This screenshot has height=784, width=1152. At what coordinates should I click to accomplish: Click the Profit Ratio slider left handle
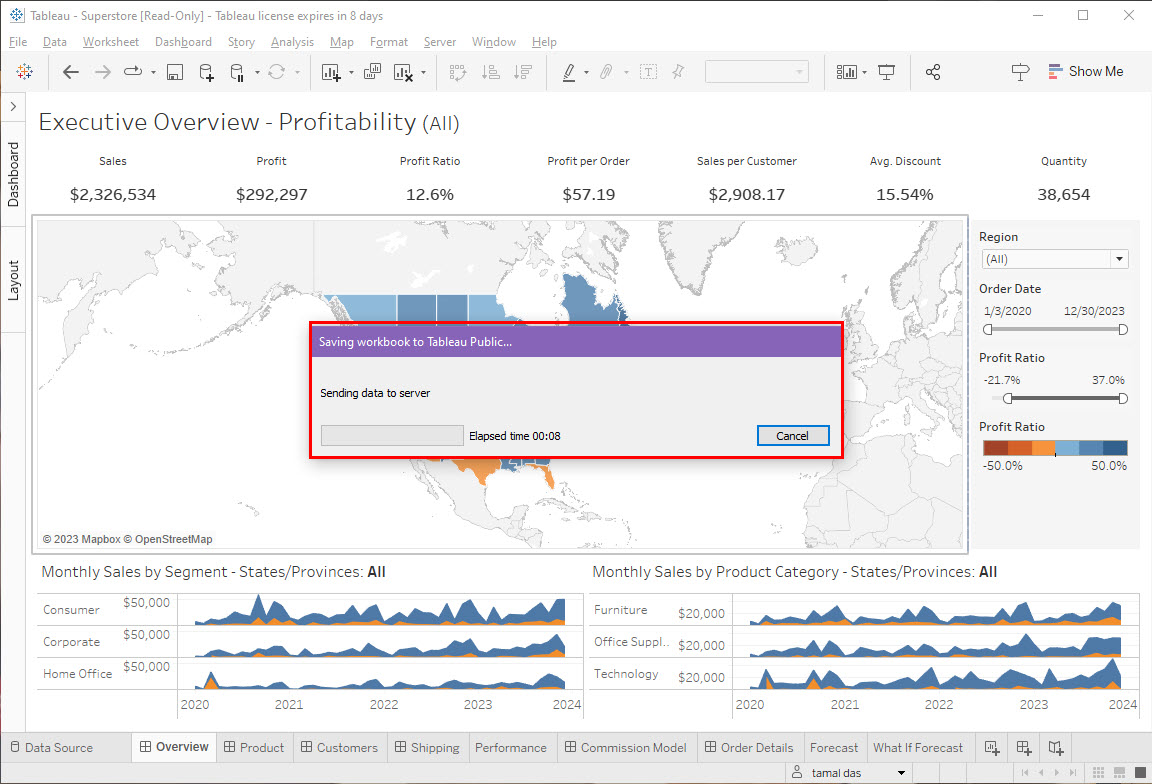[1008, 398]
